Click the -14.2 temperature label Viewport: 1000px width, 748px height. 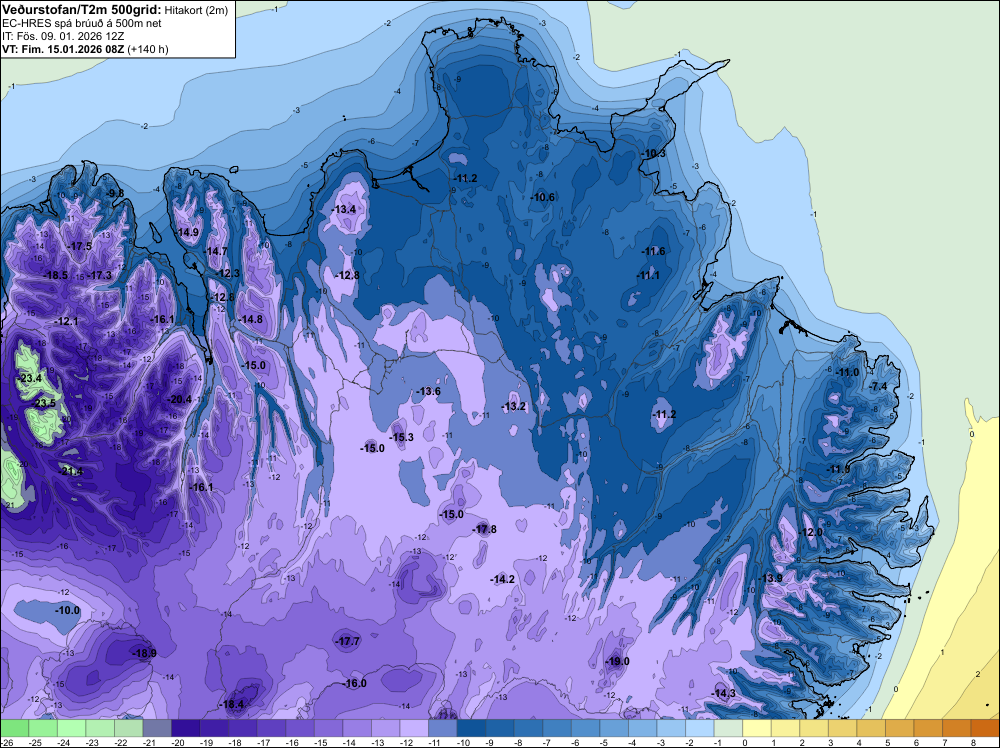click(502, 579)
